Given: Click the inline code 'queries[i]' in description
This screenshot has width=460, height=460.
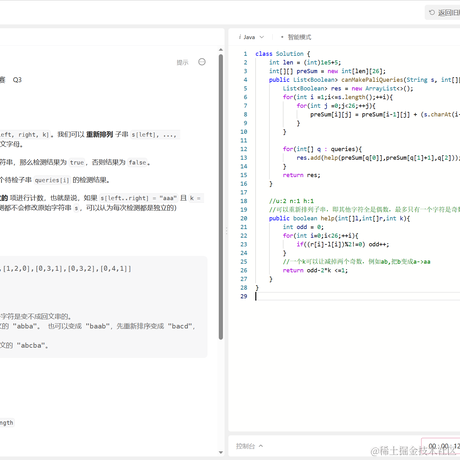Looking at the screenshot, I should click(x=52, y=180).
